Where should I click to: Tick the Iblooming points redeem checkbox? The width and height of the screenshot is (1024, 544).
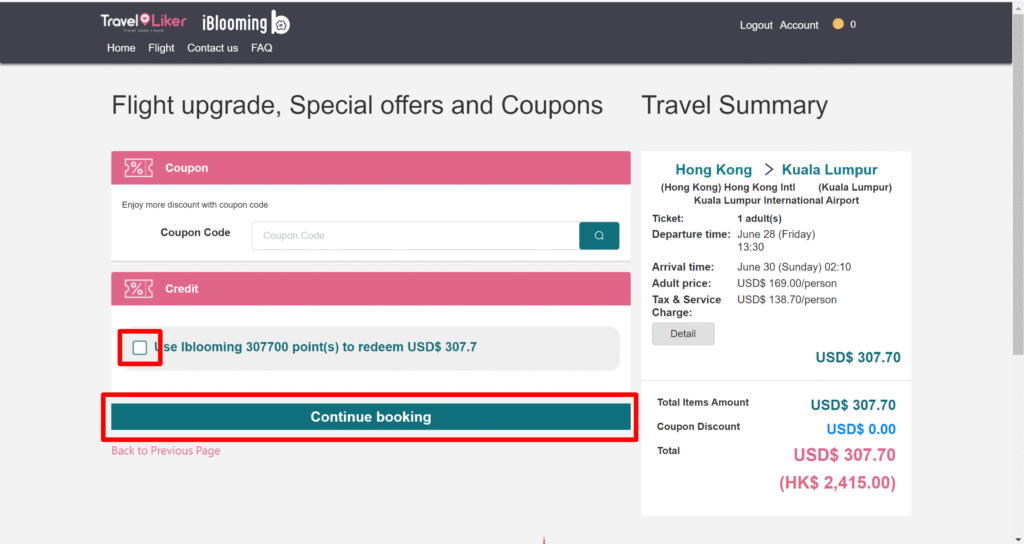(140, 347)
